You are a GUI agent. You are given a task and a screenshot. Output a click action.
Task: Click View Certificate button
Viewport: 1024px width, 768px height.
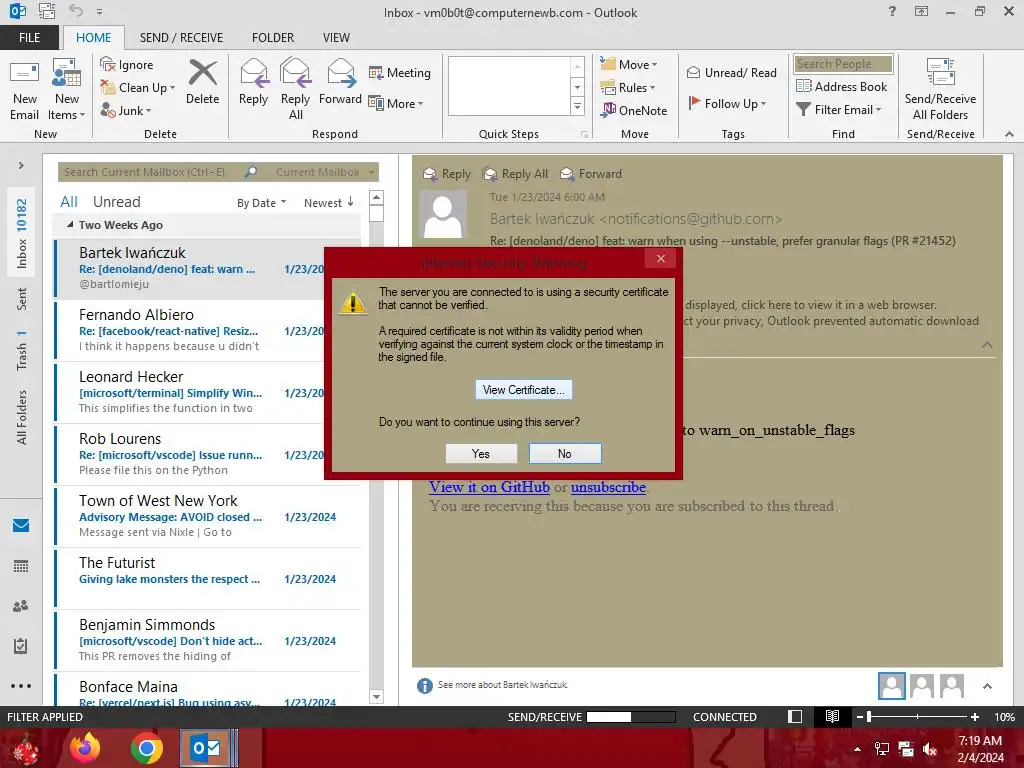coord(524,390)
